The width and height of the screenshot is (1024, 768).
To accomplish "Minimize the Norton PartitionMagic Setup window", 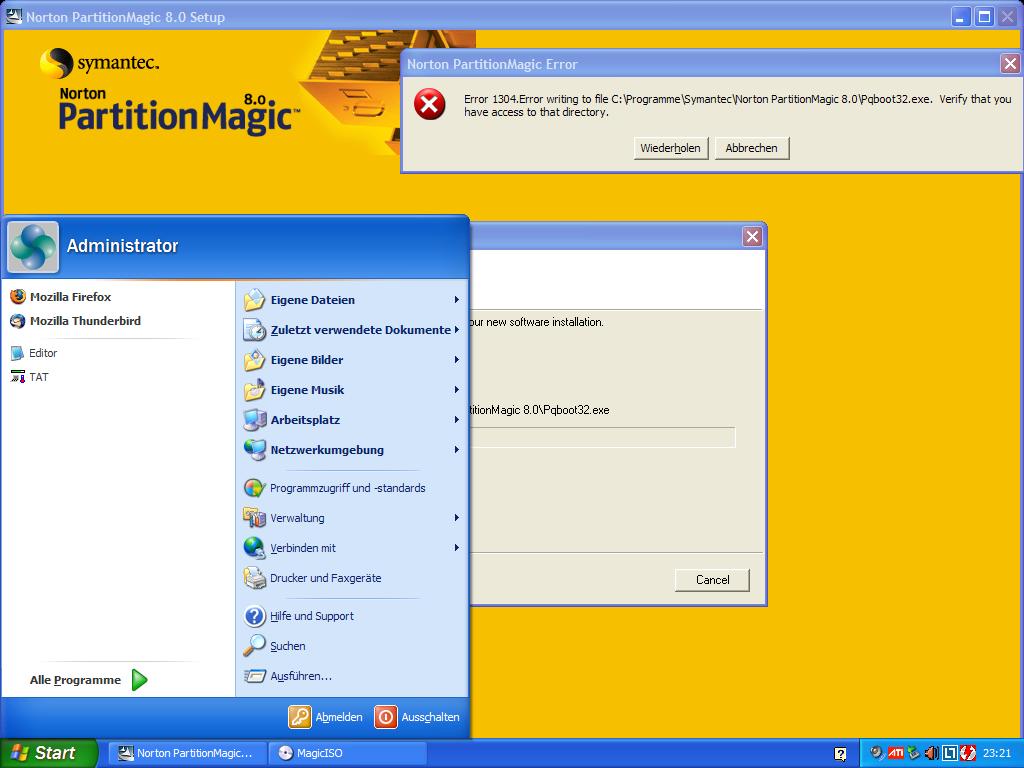I will [x=961, y=16].
